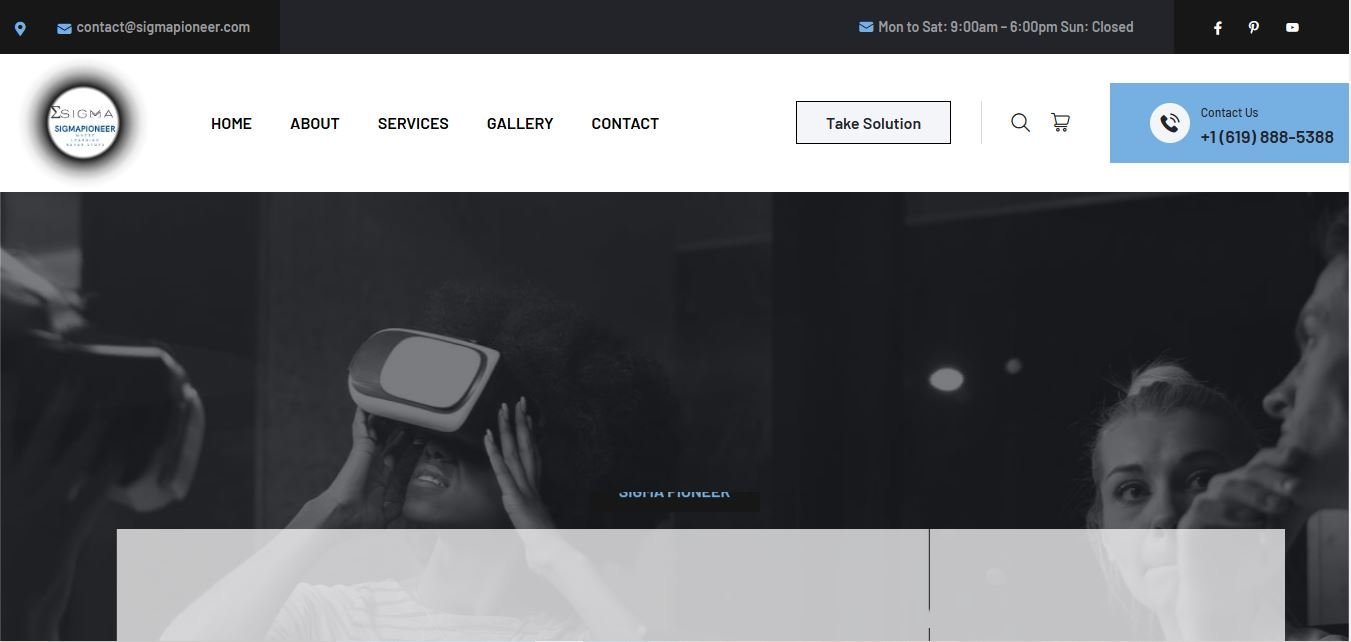Screen dimensions: 1351x642
Task: Click the search magnifier icon
Action: pos(1020,122)
